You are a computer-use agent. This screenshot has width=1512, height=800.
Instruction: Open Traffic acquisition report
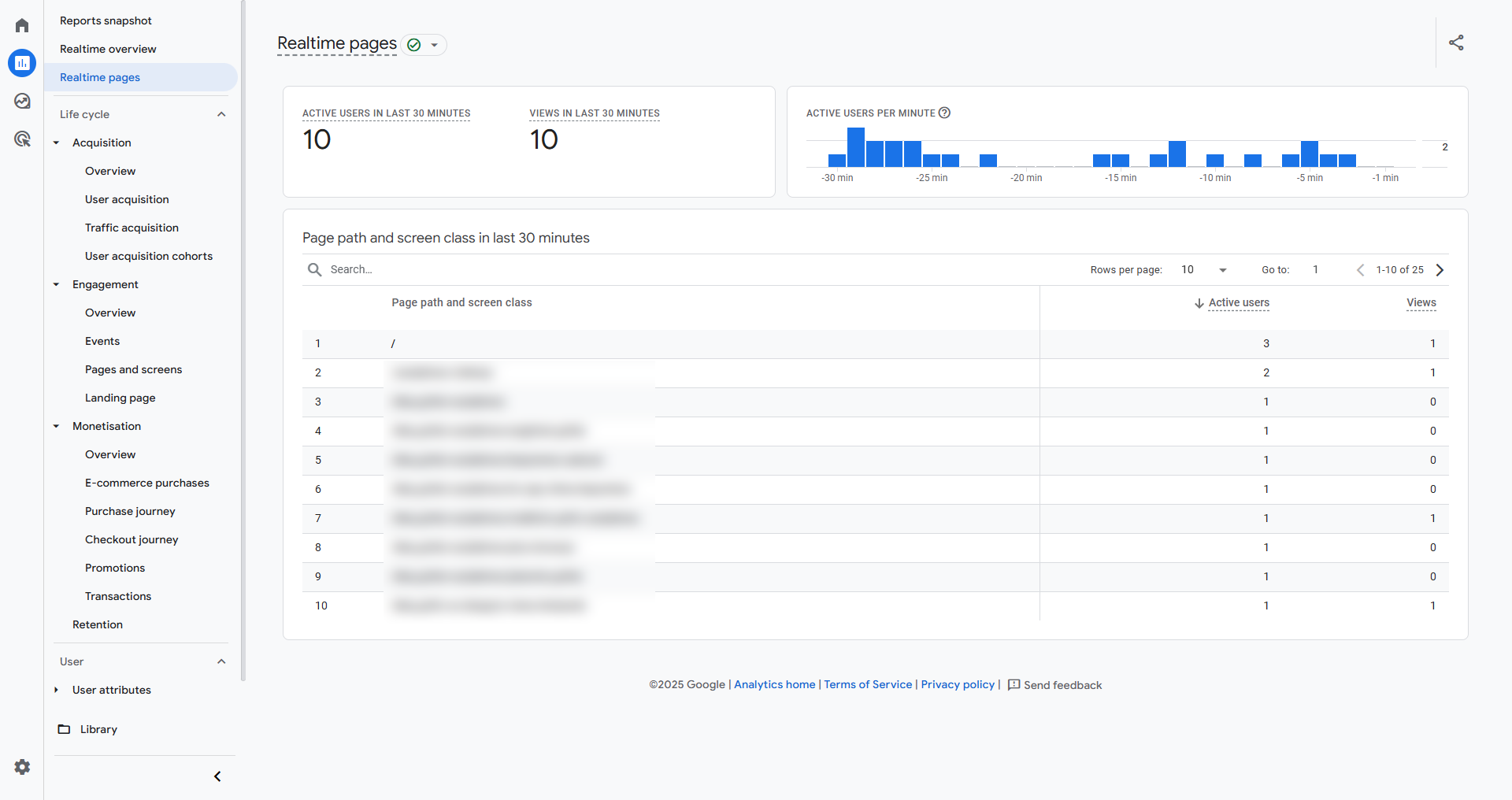pos(132,228)
